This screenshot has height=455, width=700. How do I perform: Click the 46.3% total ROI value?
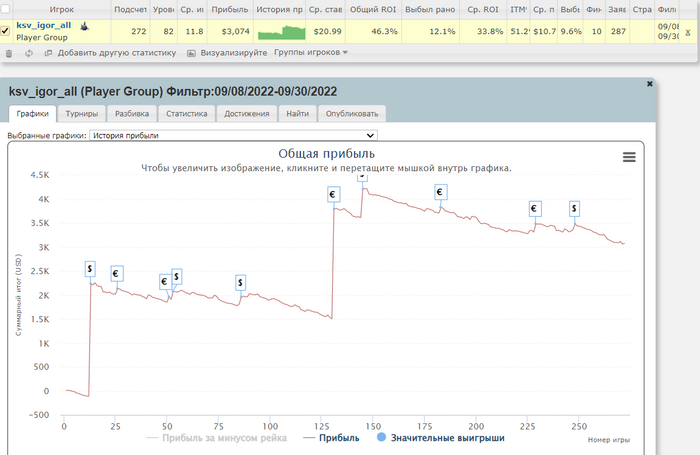point(384,31)
